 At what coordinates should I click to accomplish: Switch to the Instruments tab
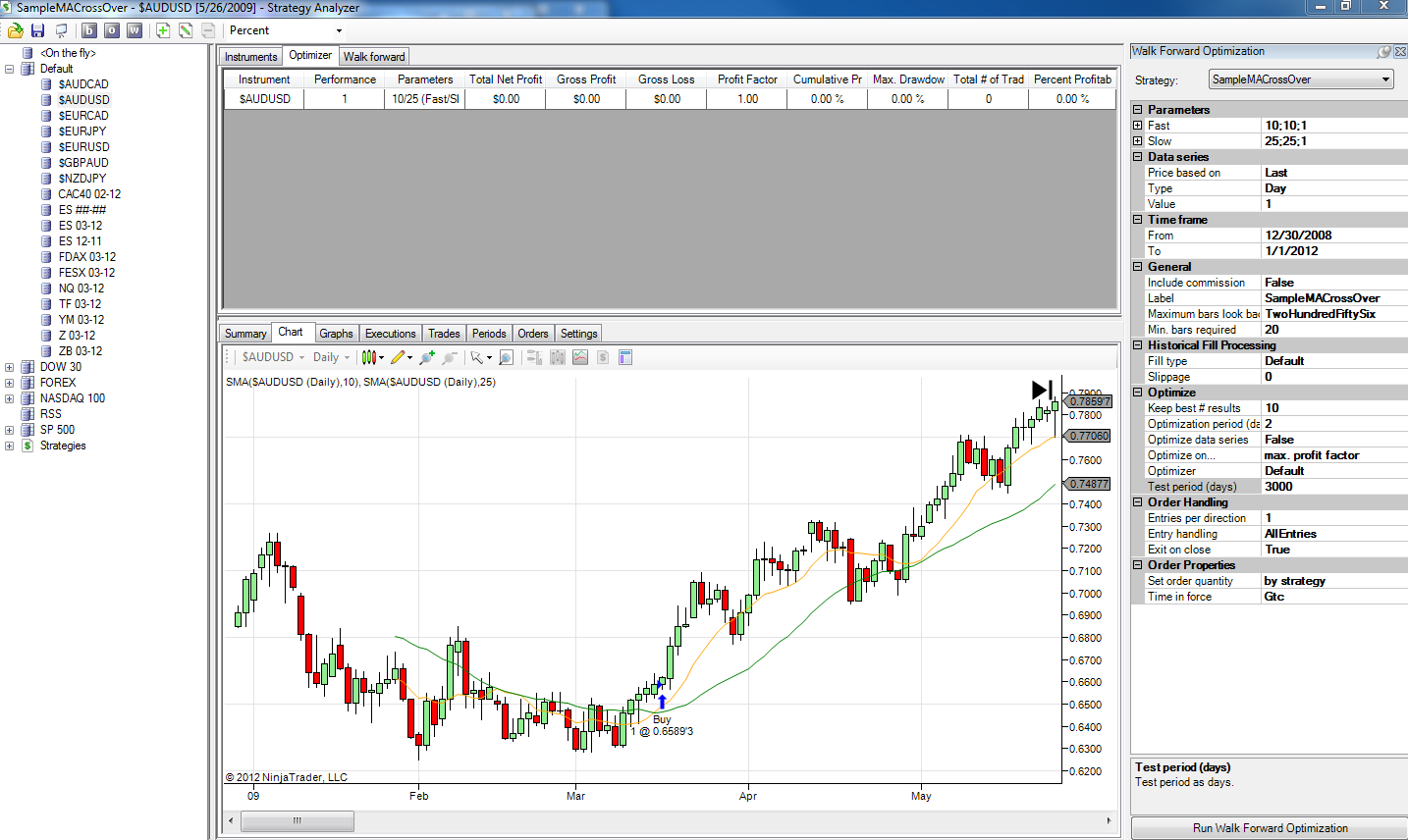[251, 57]
